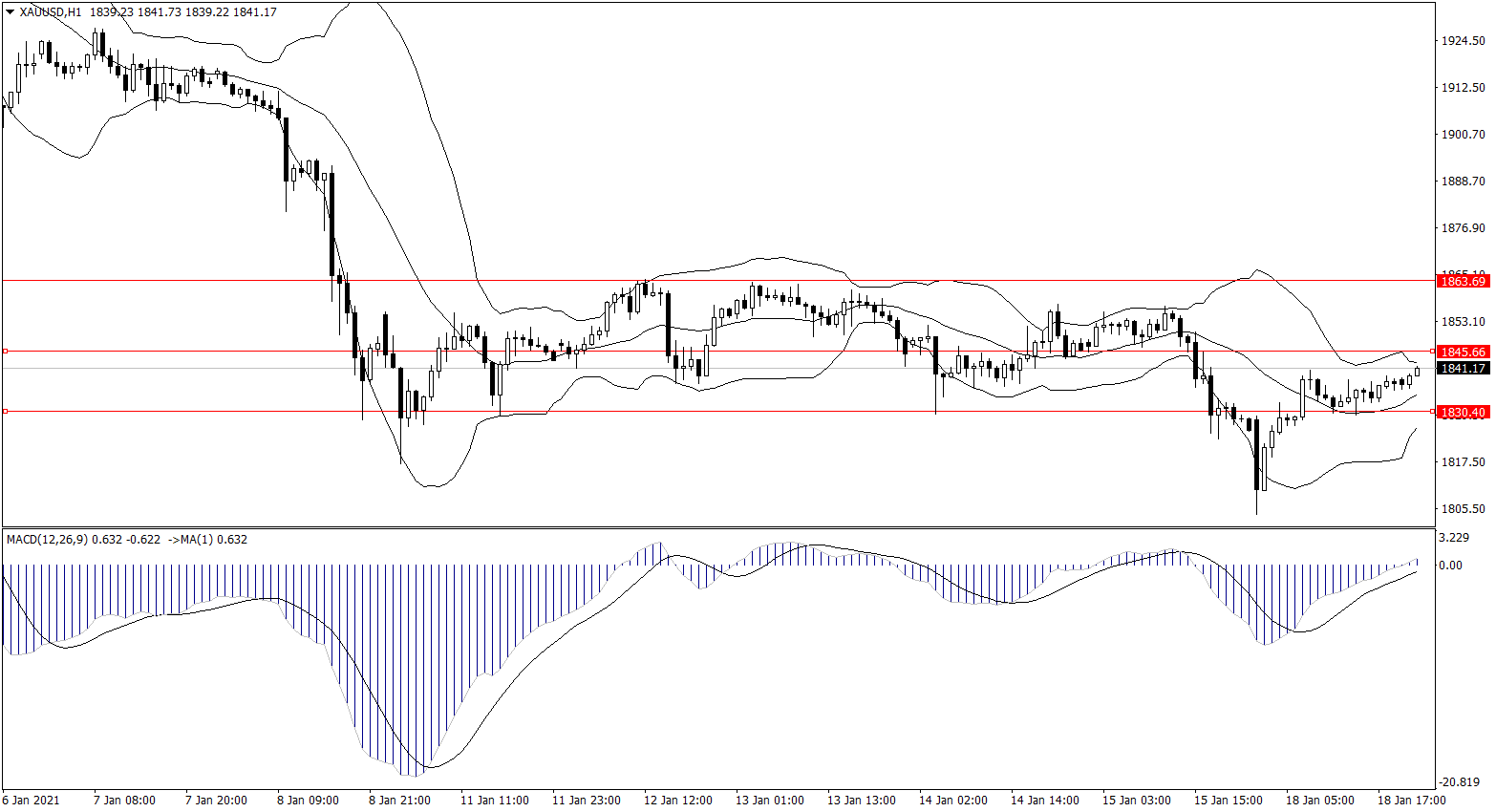Viewport: 1496px width, 812px height.
Task: Open the dropdown arrow beside XAUUSD,H1
Action: click(x=11, y=12)
